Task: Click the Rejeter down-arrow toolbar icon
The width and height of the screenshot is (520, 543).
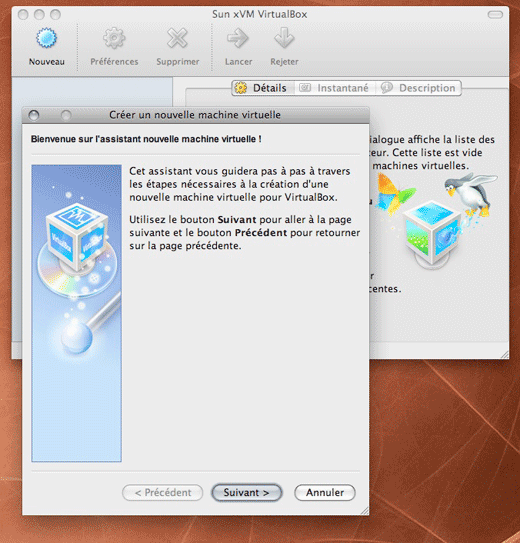Action: point(284,38)
